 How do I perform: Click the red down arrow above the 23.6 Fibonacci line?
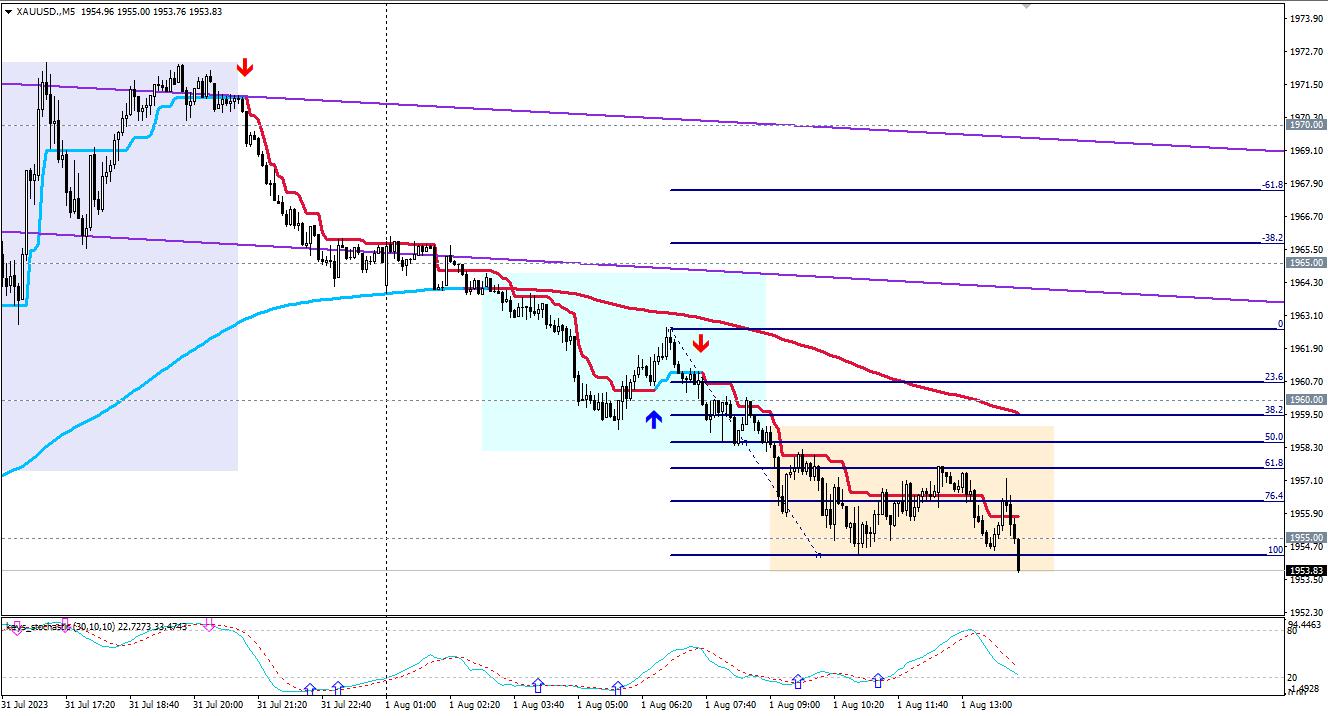tap(701, 344)
